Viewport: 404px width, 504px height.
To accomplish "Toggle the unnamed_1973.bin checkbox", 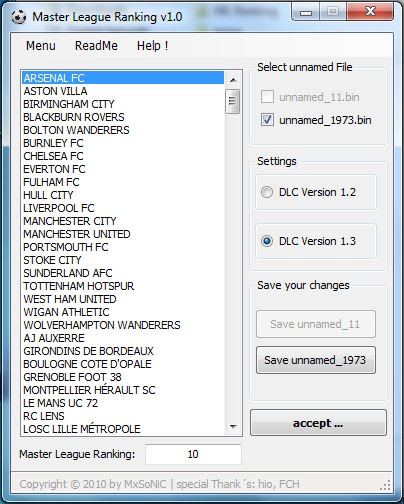I will tap(267, 120).
